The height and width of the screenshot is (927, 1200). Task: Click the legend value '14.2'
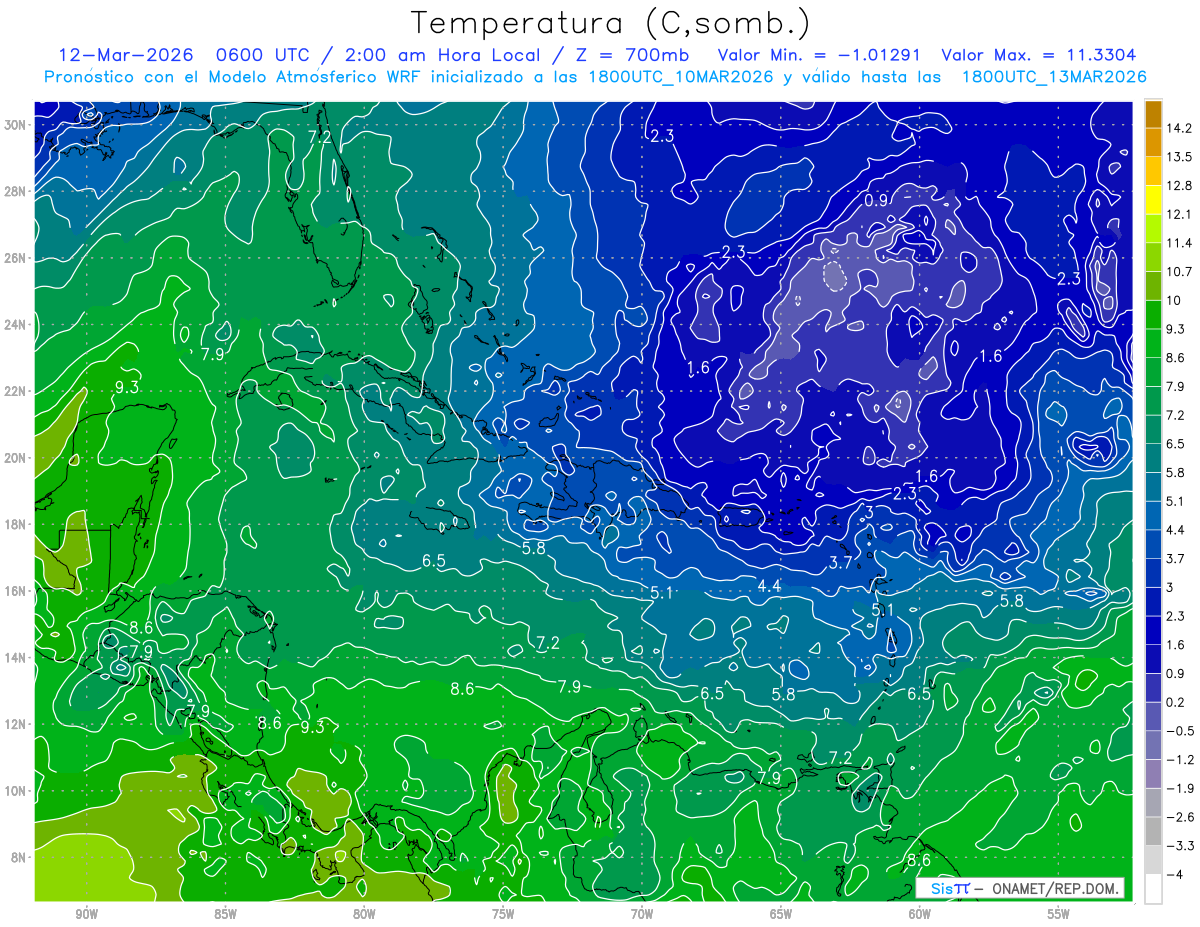[x=1181, y=128]
